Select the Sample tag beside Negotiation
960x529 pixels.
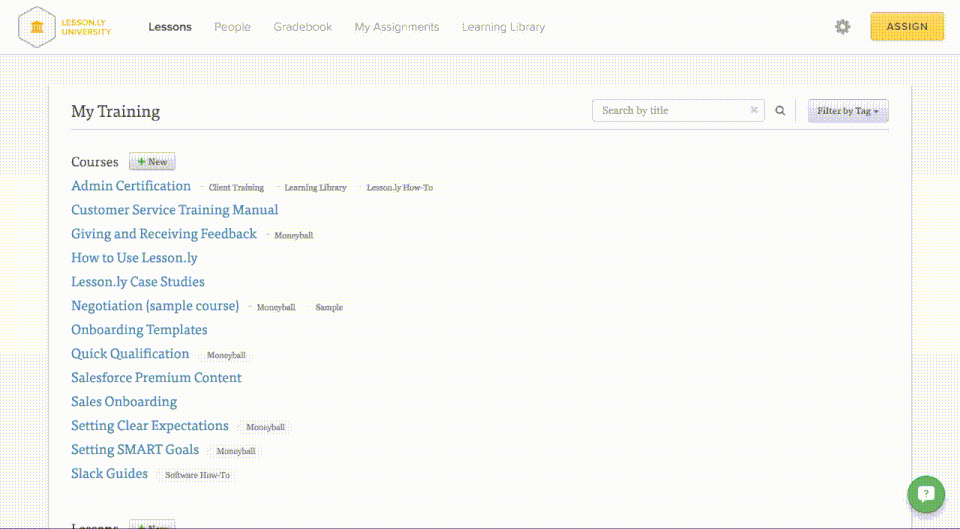coord(329,307)
